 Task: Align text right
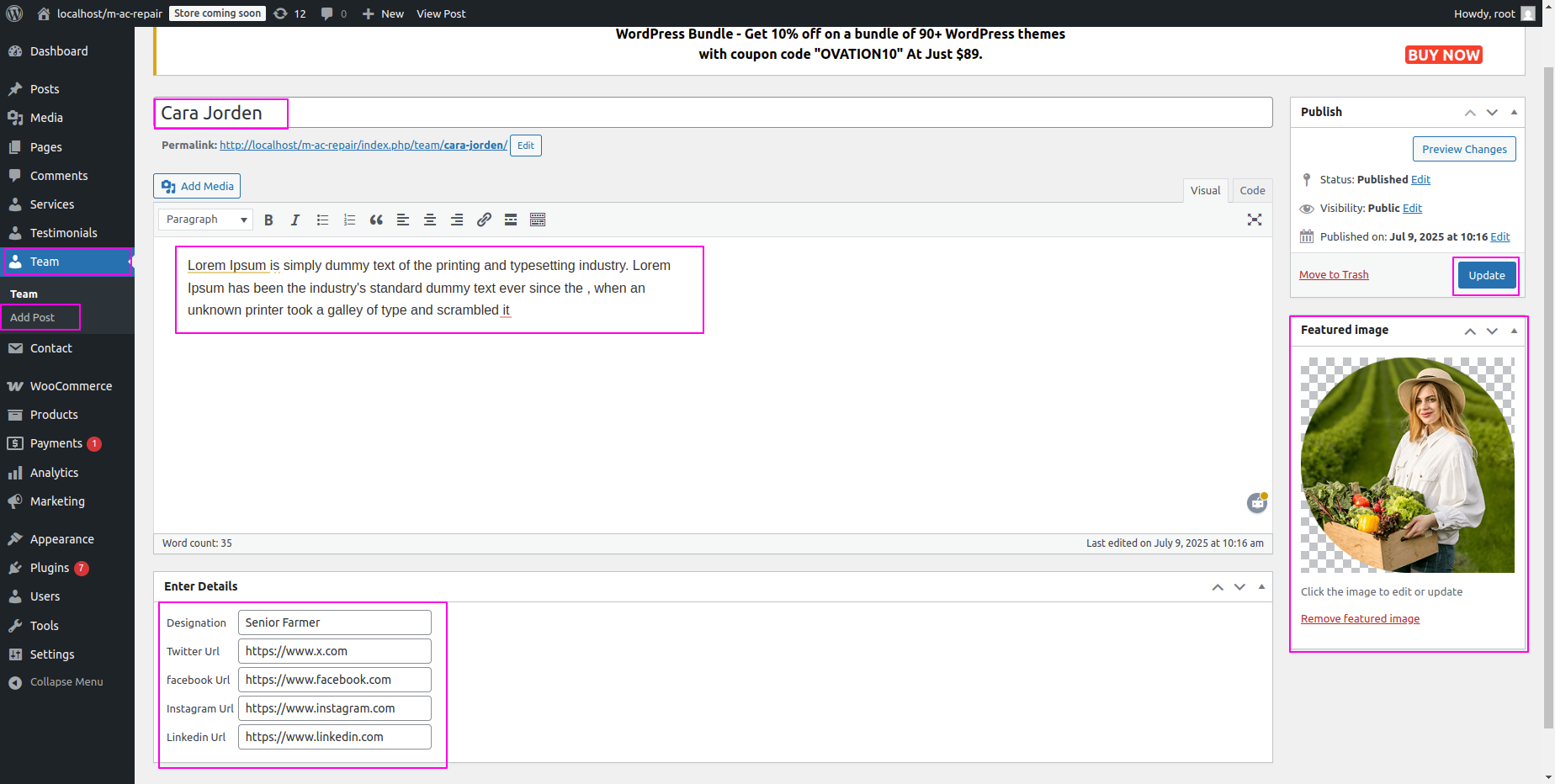pyautogui.click(x=457, y=220)
